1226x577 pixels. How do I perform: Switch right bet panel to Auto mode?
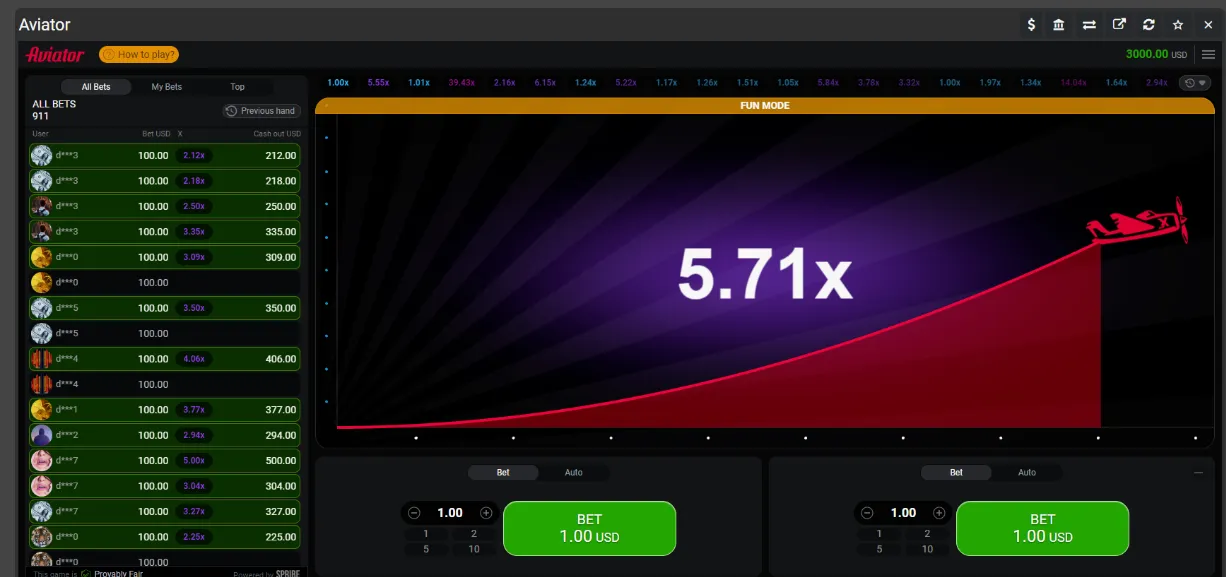1026,473
